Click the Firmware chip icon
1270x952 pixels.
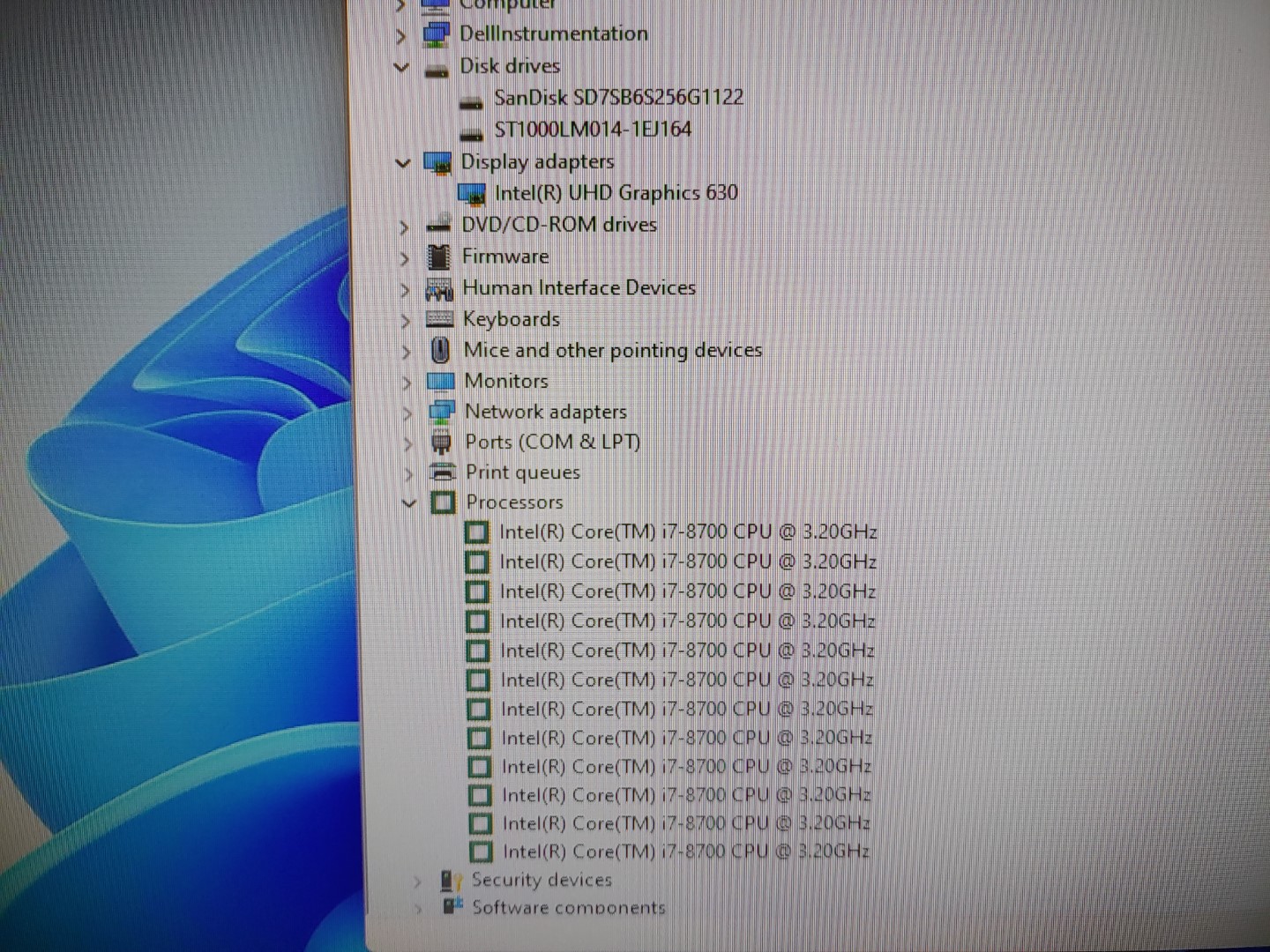[438, 257]
